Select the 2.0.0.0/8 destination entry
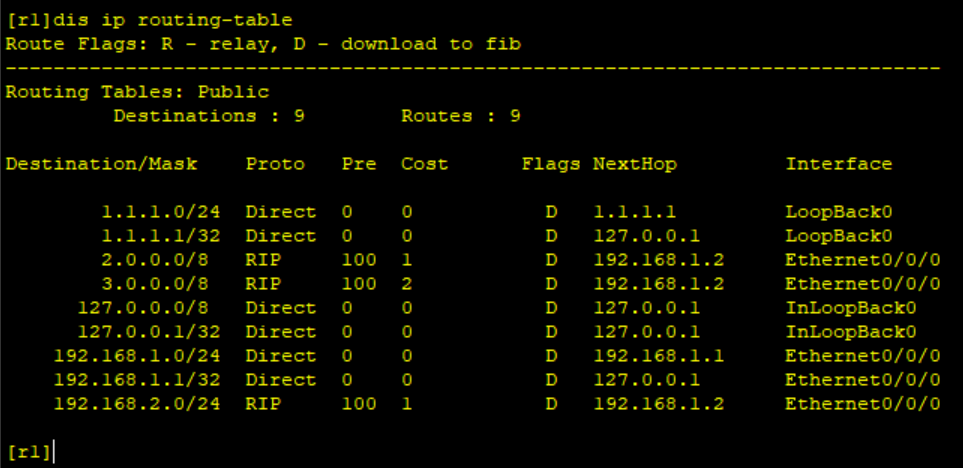Screen dimensions: 963x468 (x=155, y=260)
